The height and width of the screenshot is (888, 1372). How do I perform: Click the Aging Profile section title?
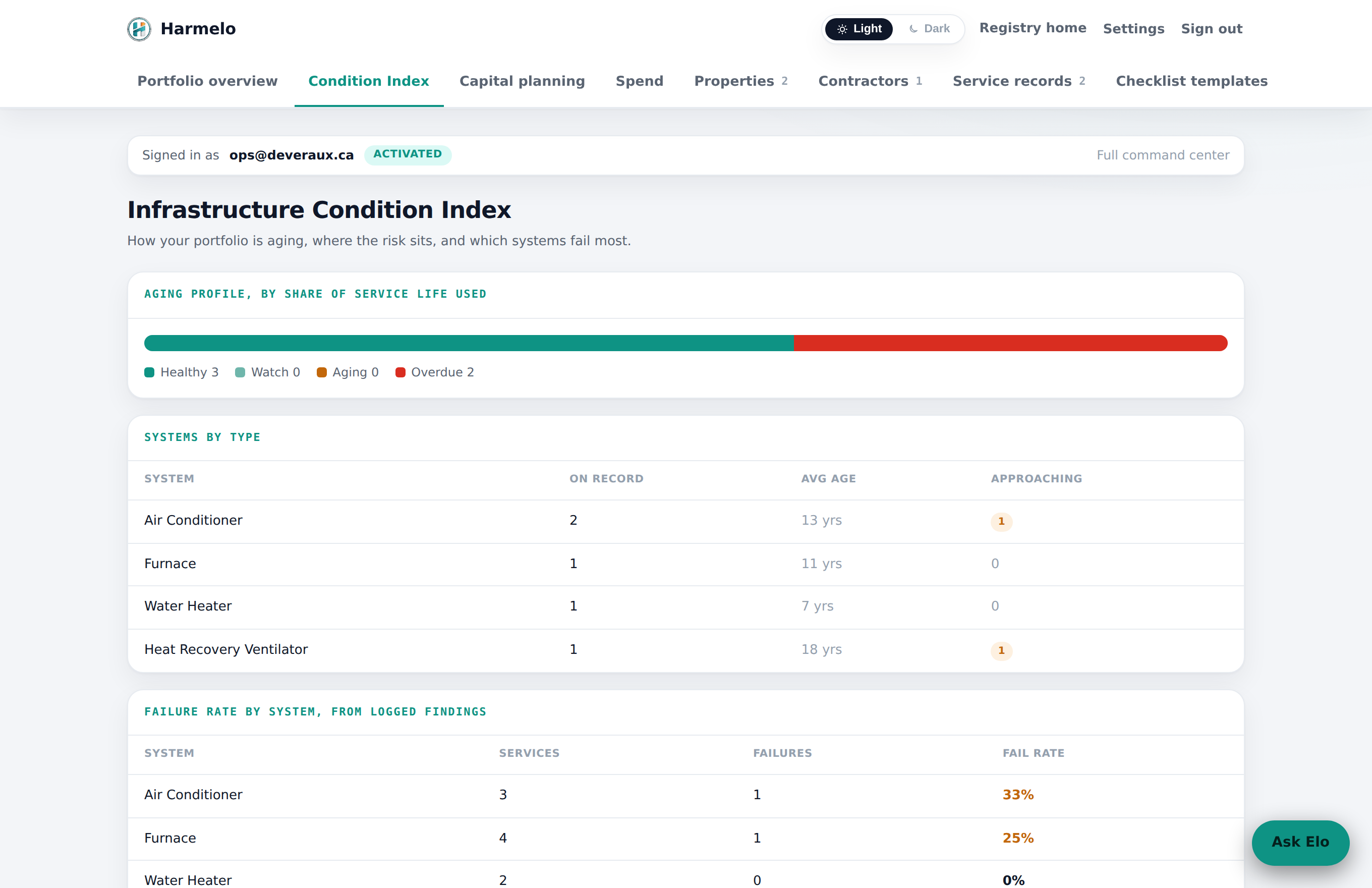point(315,294)
